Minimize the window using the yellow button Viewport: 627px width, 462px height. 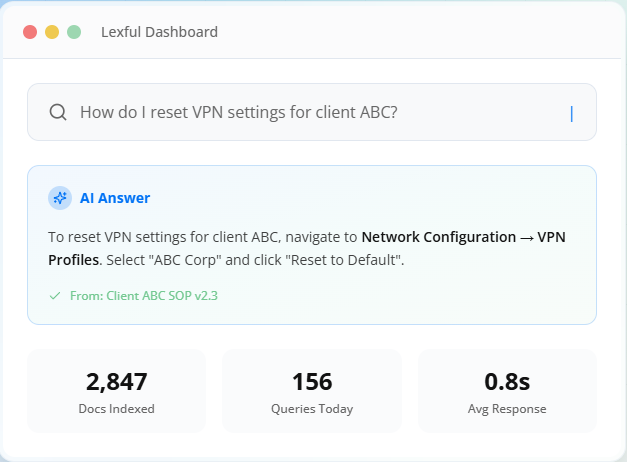[52, 32]
